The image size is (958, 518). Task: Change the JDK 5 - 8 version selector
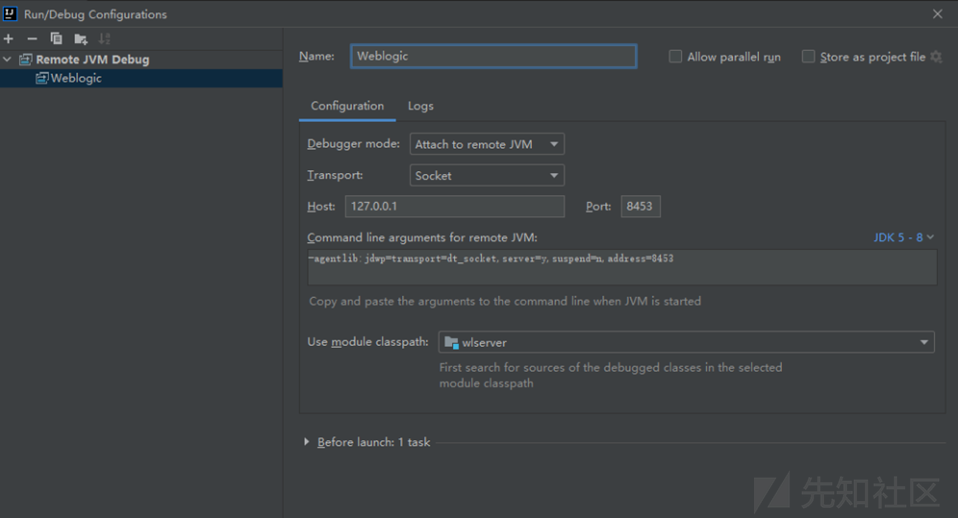(x=904, y=237)
